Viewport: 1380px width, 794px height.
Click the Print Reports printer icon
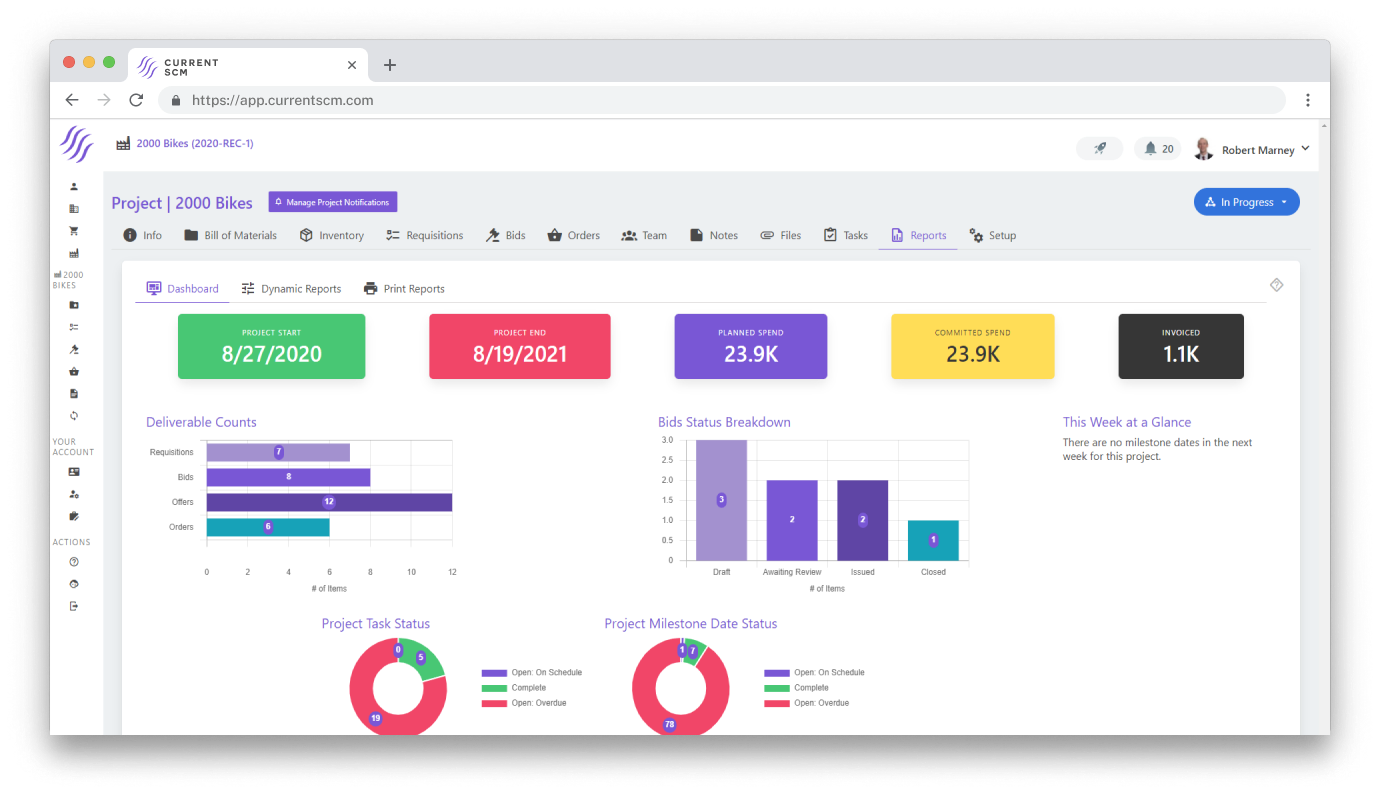pos(371,288)
